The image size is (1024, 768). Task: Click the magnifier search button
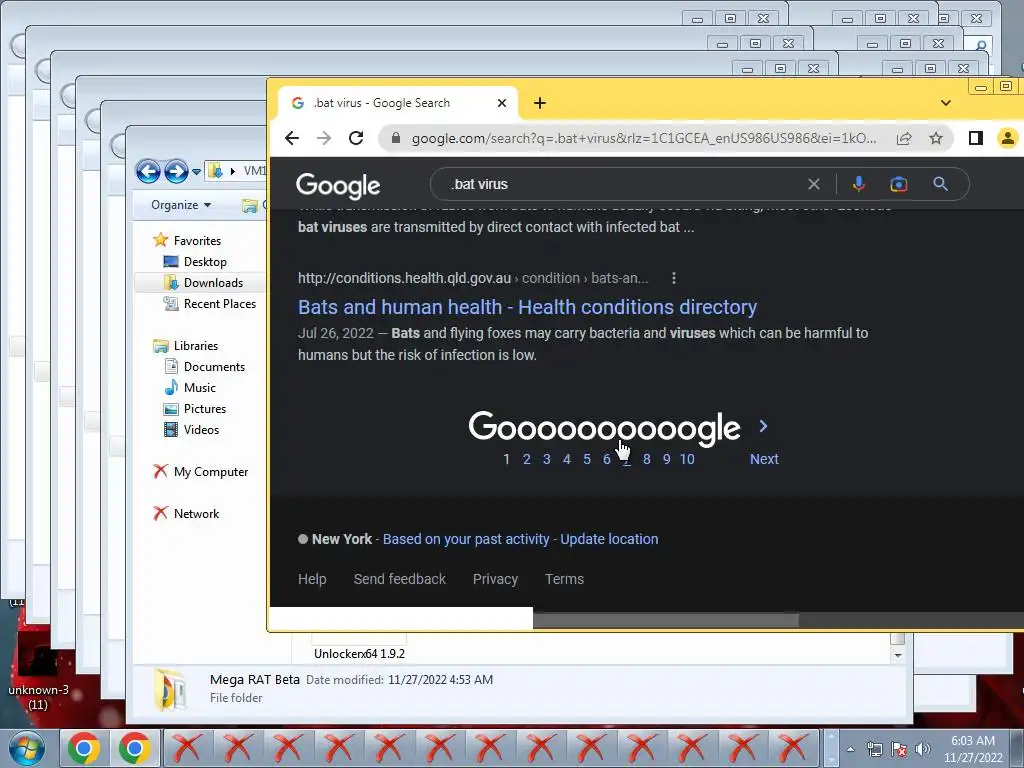coord(940,184)
